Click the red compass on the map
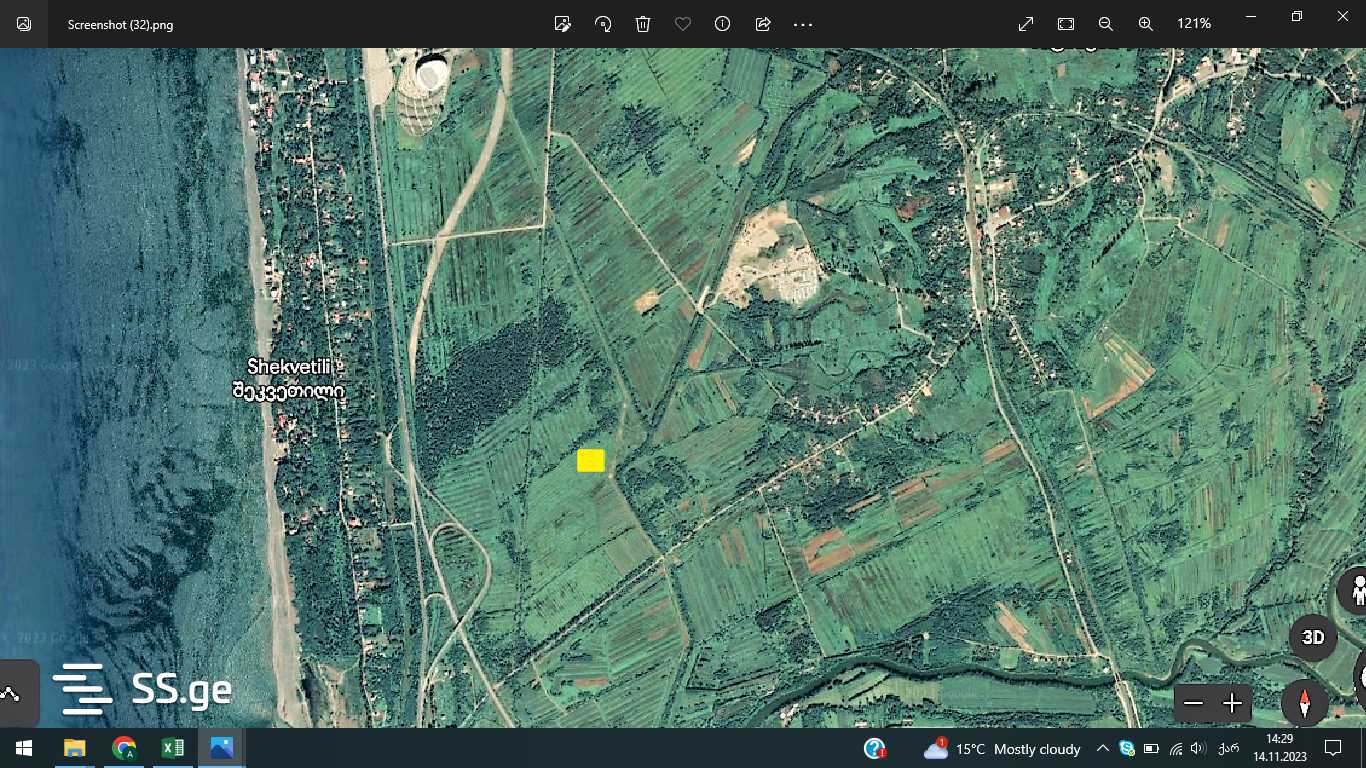The height and width of the screenshot is (768, 1366). 1305,702
